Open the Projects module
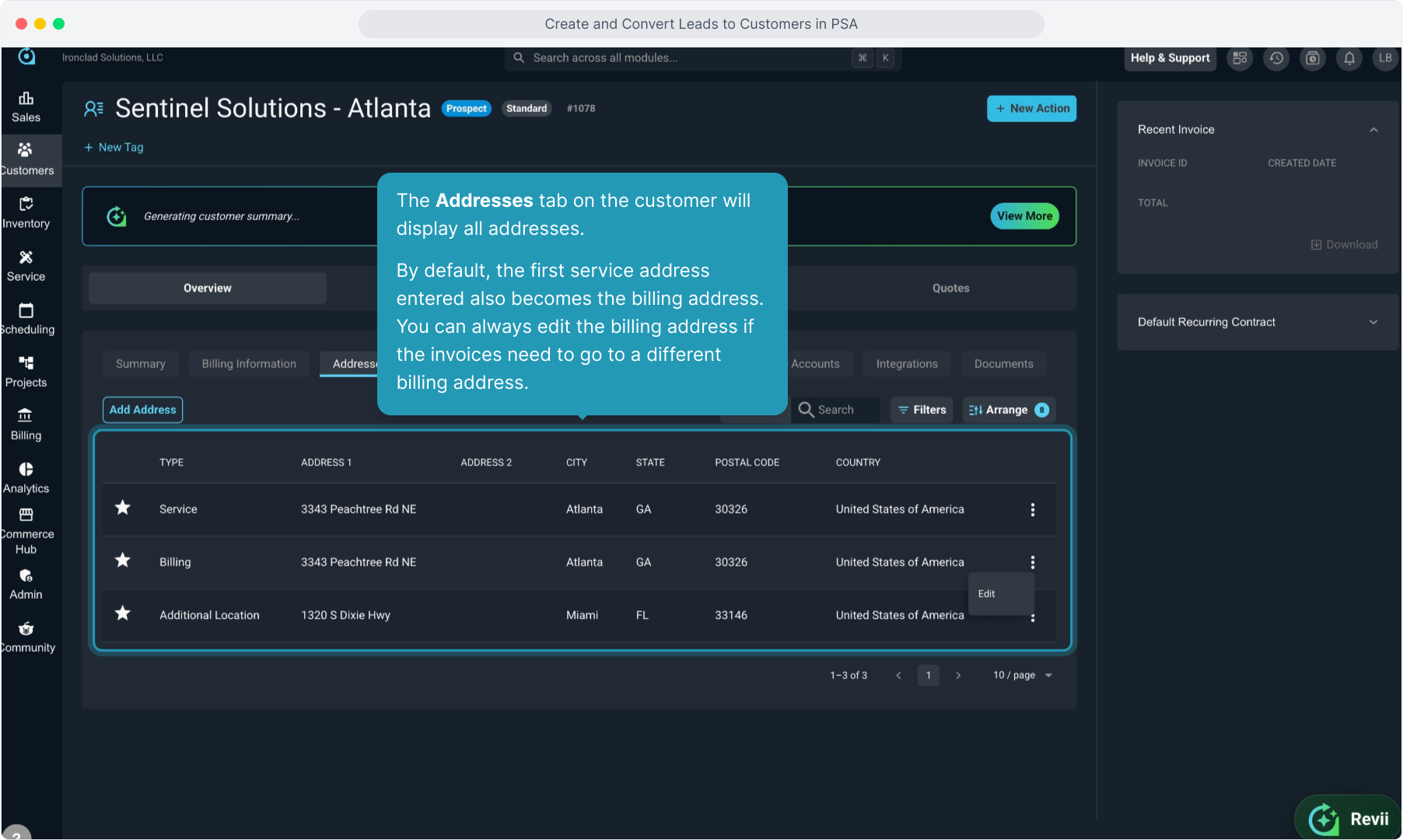This screenshot has width=1403, height=840. point(26,372)
